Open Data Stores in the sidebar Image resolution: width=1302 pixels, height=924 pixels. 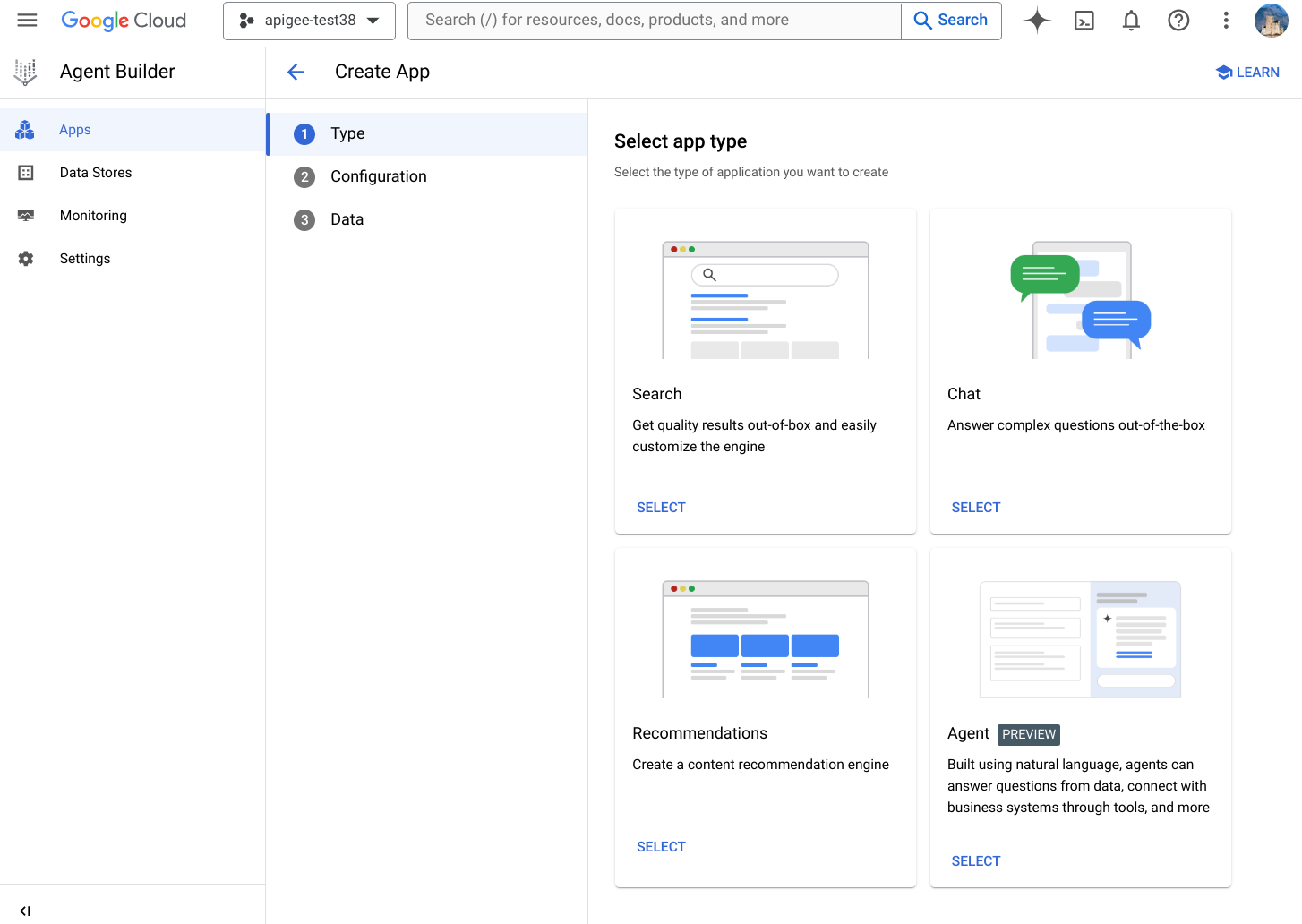(x=133, y=173)
